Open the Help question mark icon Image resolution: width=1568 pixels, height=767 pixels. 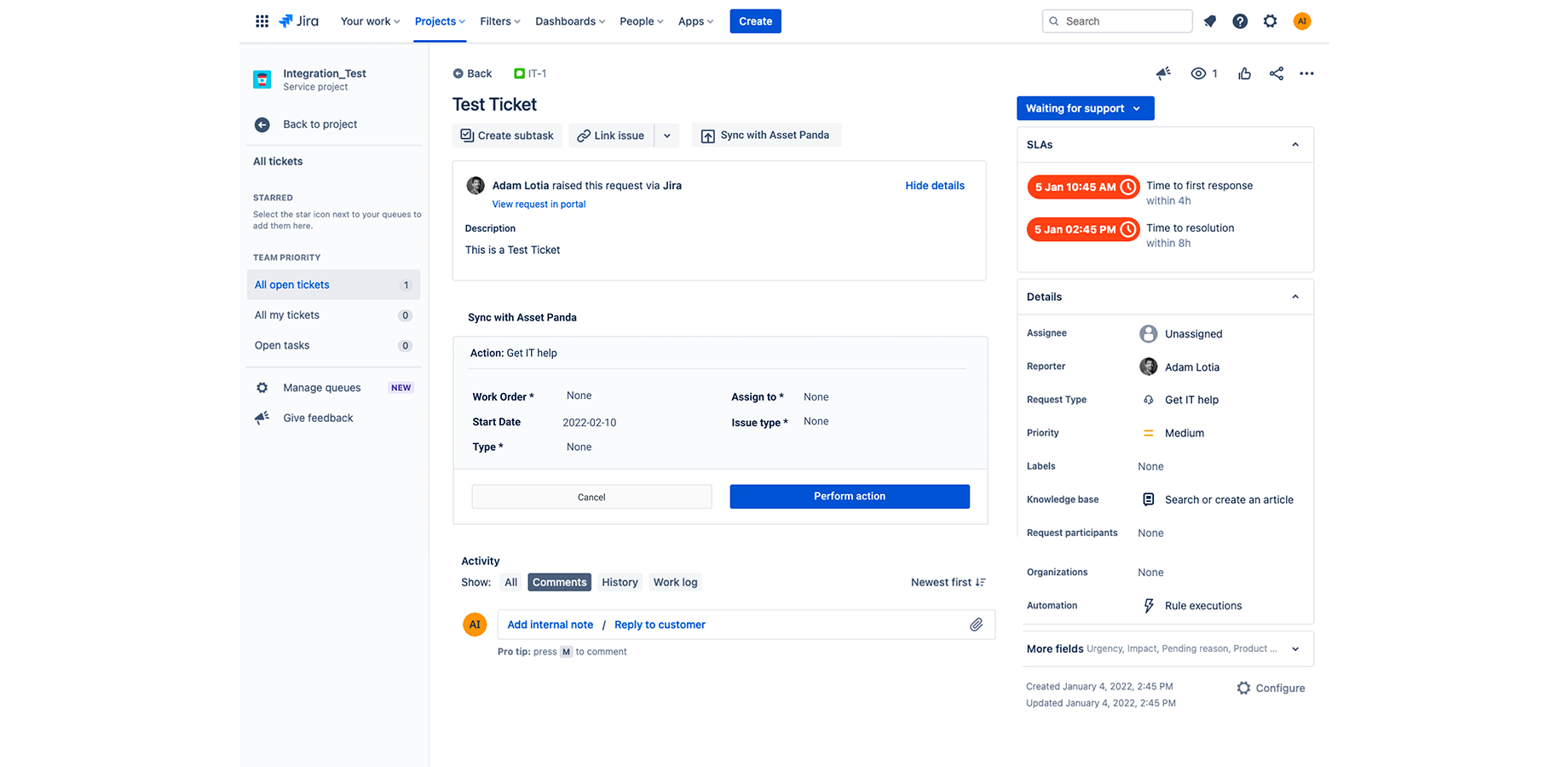[1240, 21]
